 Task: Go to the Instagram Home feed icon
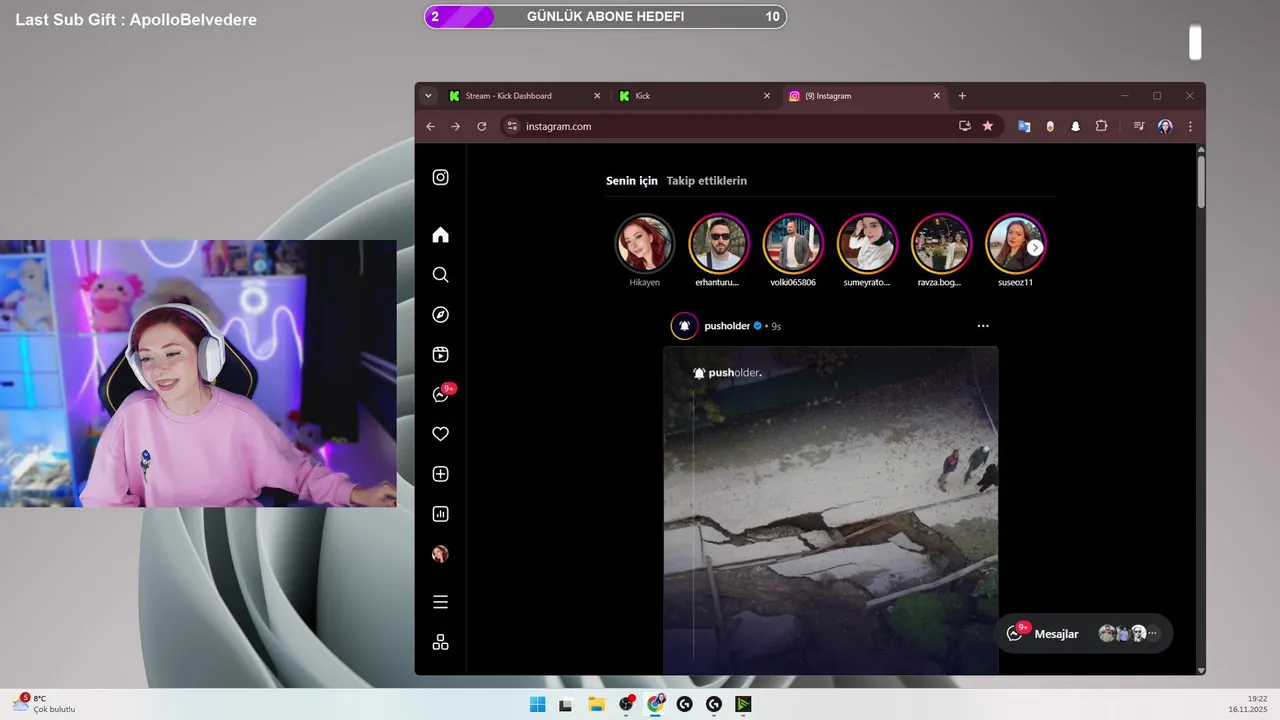coord(440,235)
